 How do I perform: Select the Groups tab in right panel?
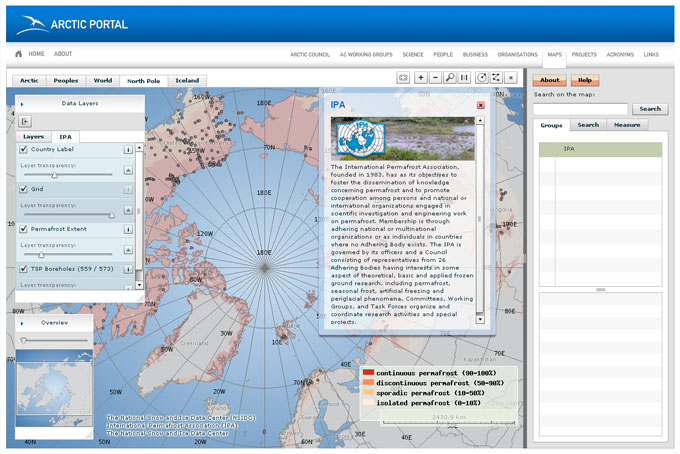(551, 125)
